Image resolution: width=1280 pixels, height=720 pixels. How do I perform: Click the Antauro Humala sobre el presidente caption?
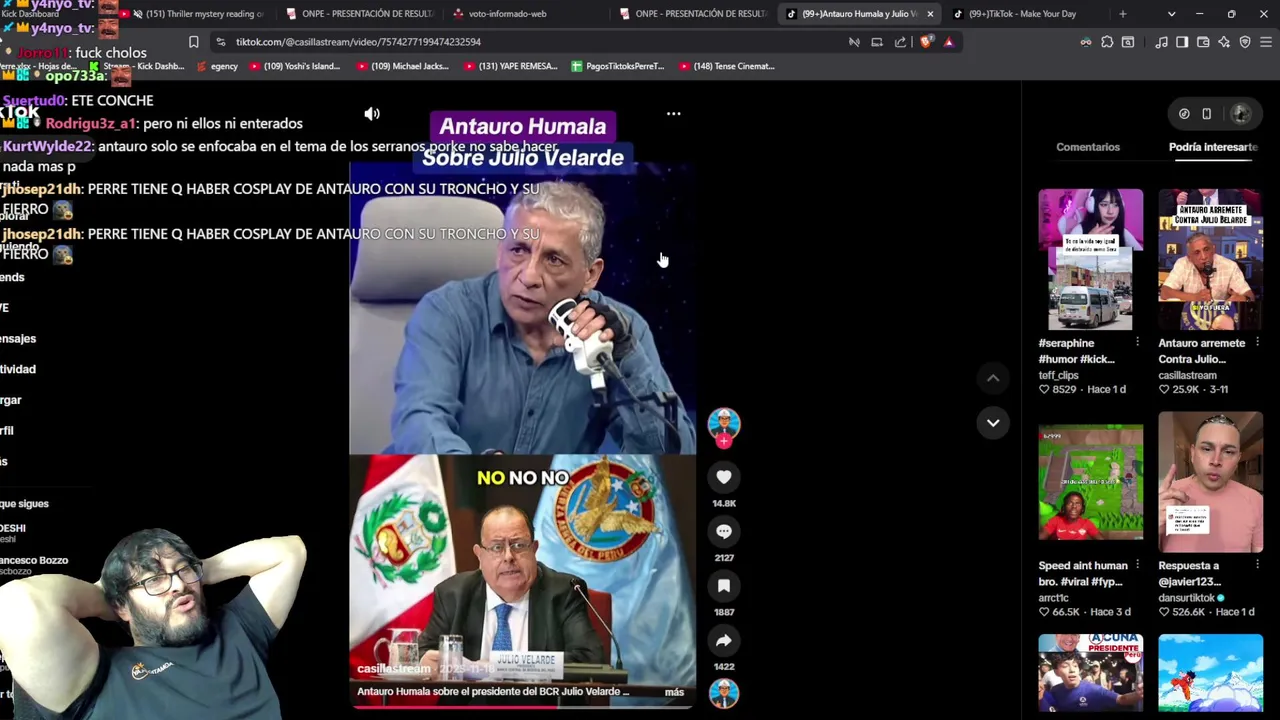[x=493, y=692]
